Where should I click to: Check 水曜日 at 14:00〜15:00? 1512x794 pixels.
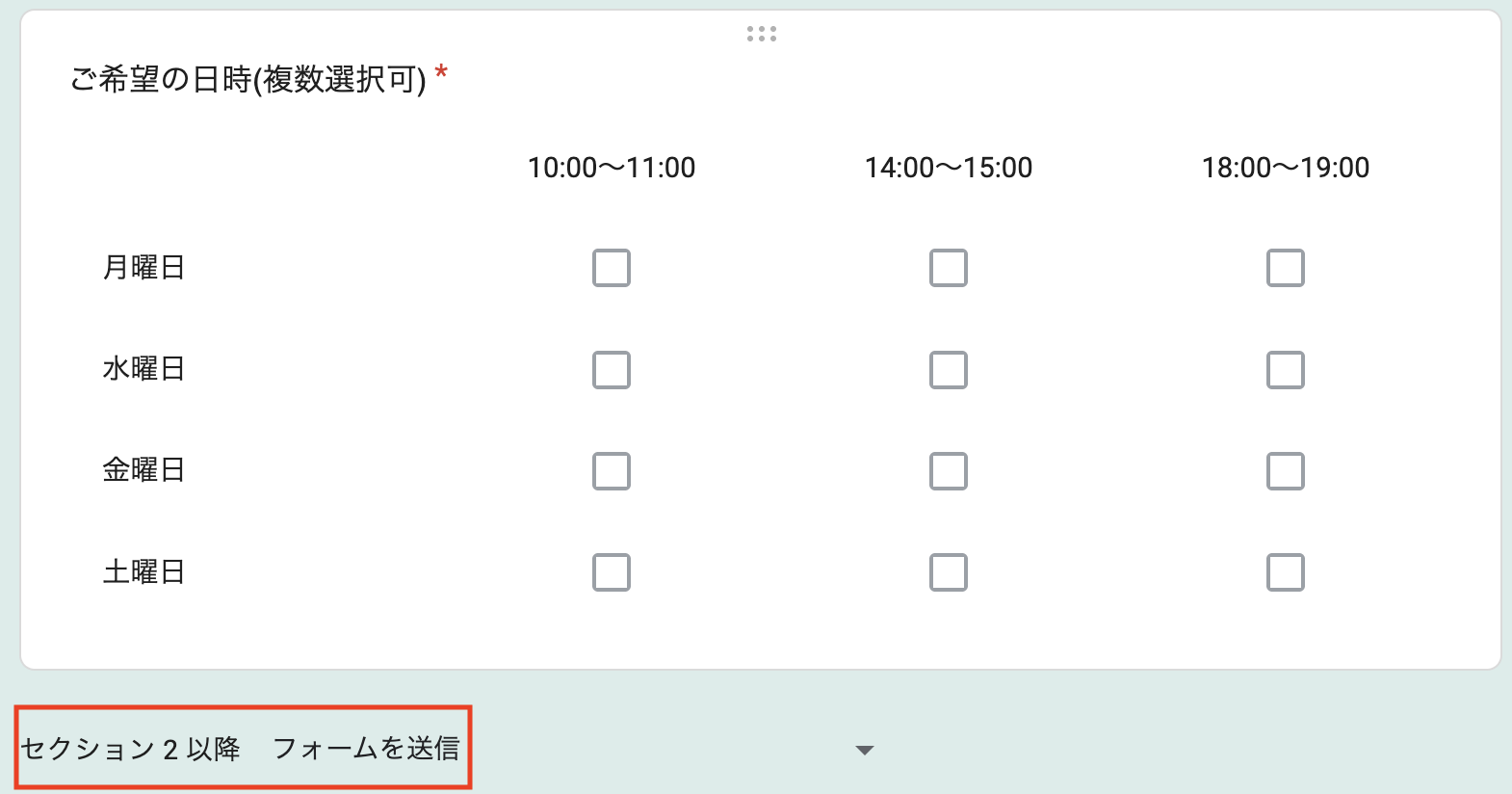949,370
